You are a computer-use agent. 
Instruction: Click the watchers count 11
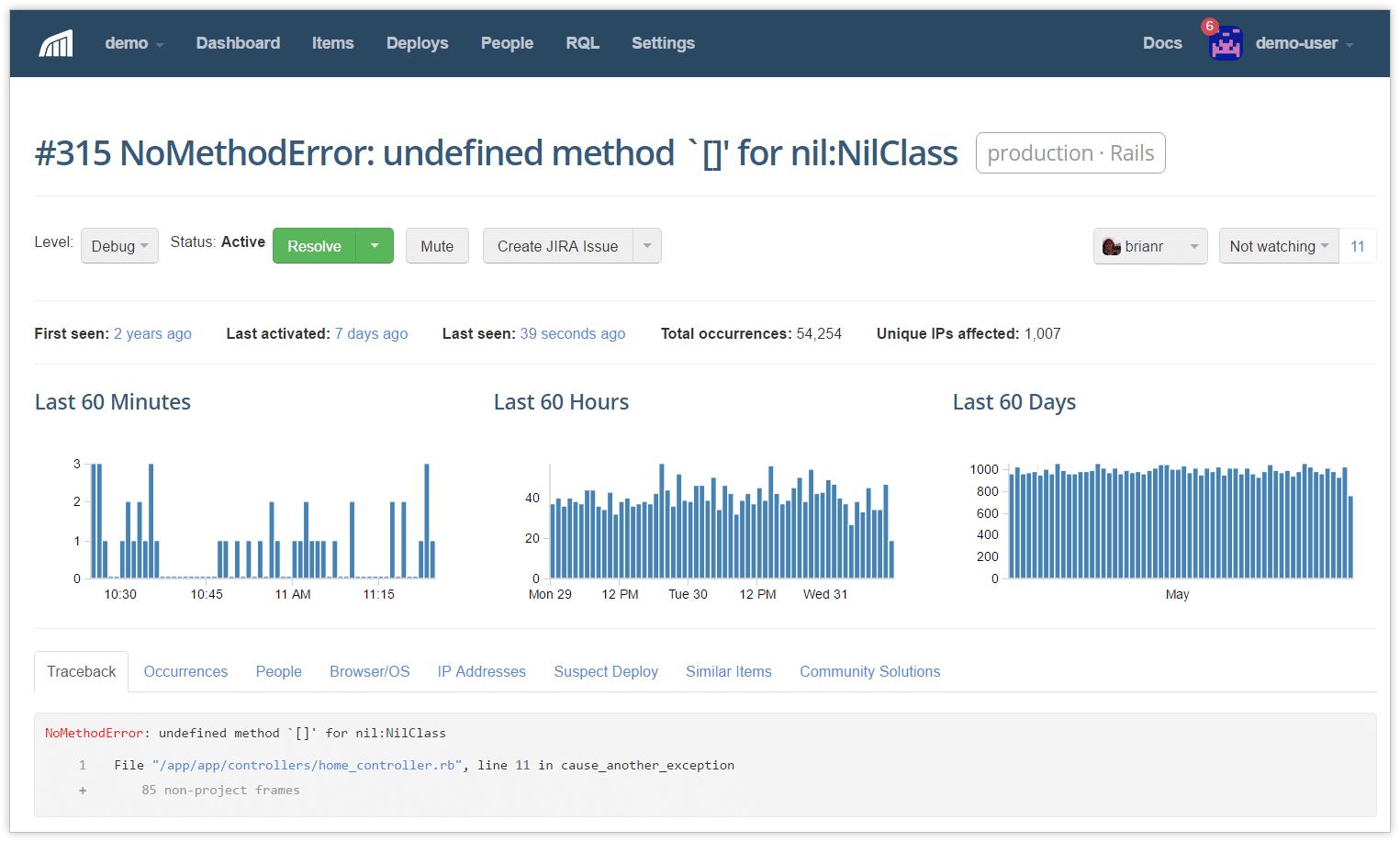pyautogui.click(x=1357, y=246)
